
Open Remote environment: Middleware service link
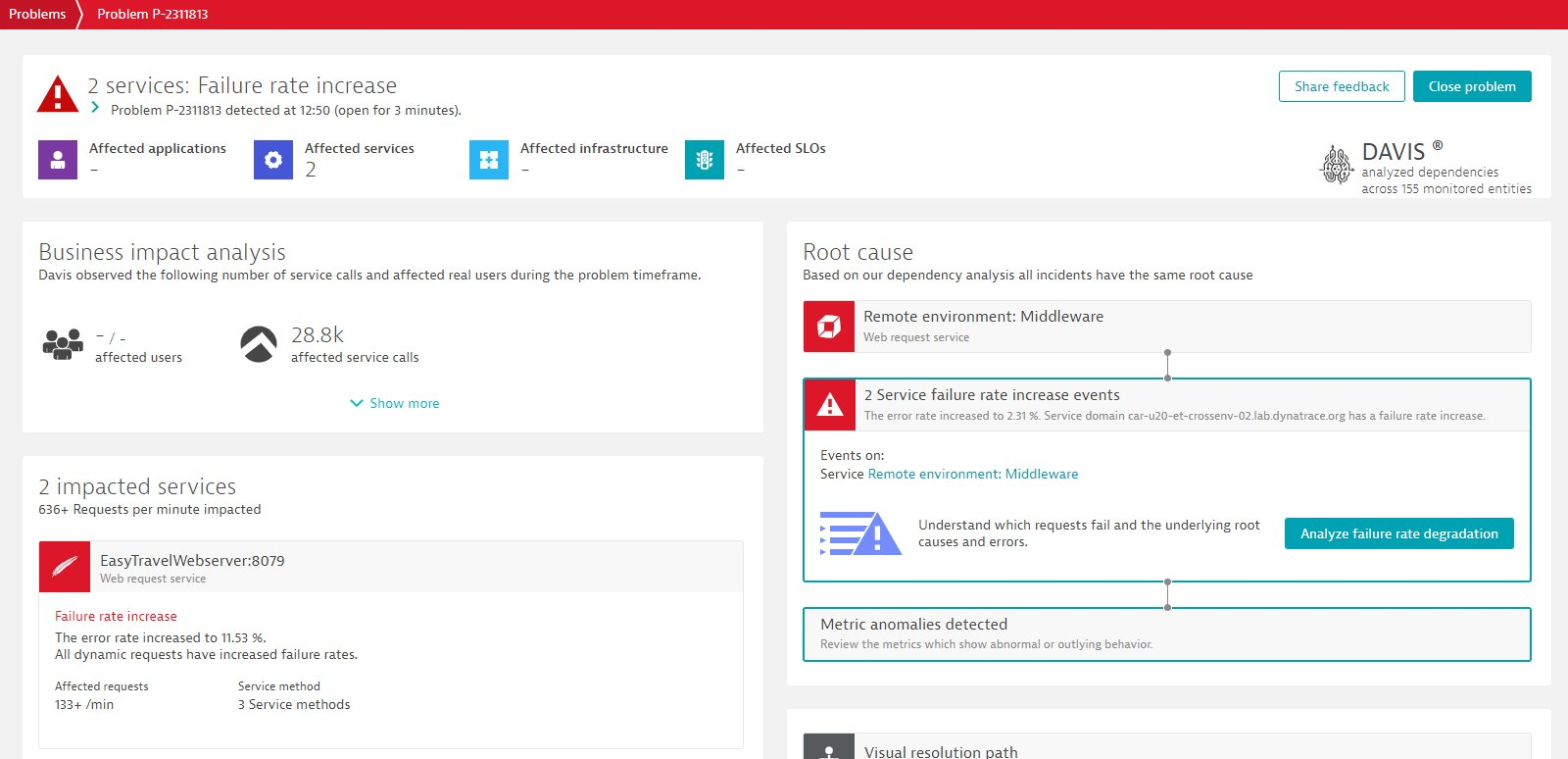click(x=972, y=474)
